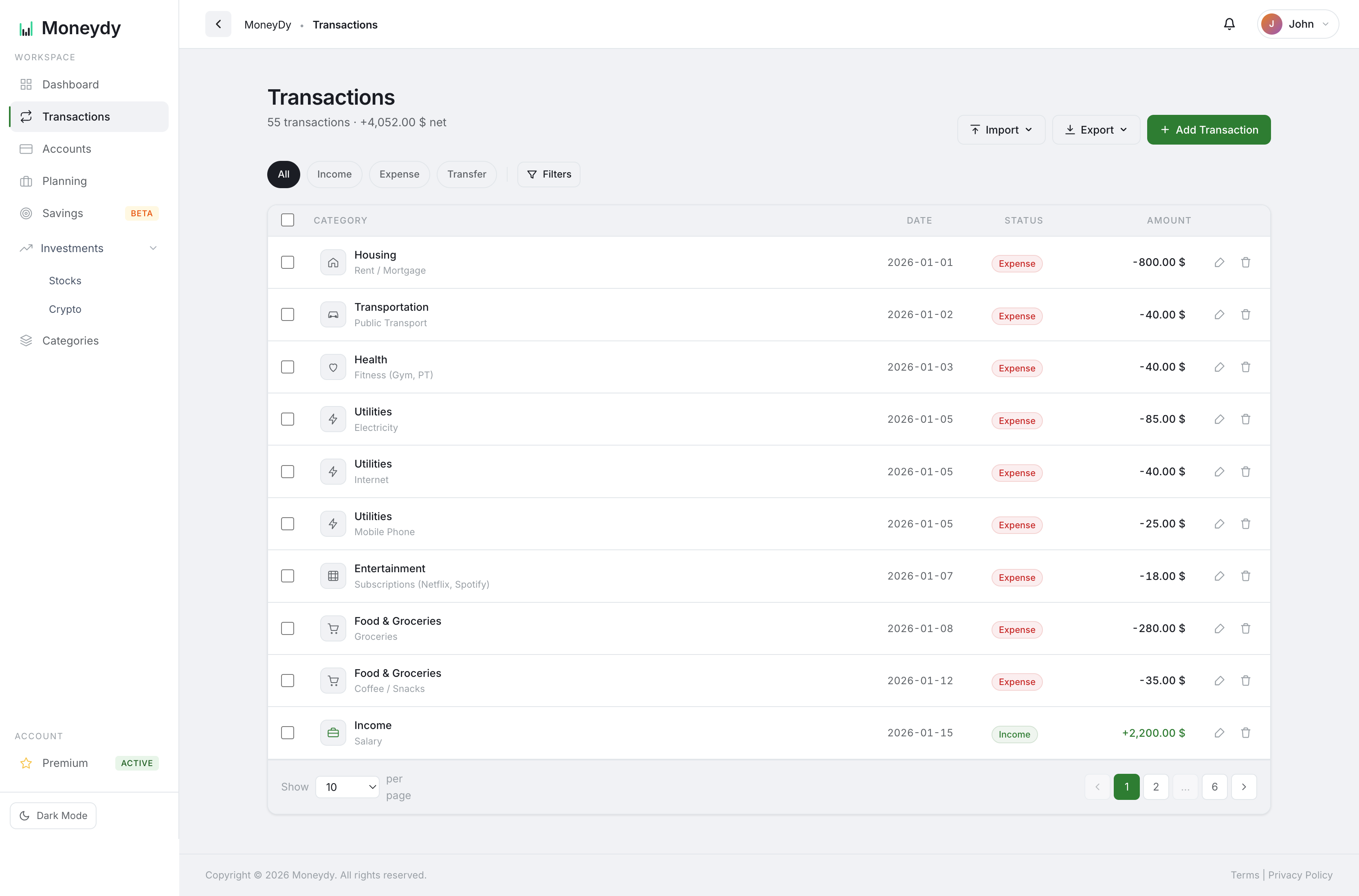This screenshot has height=896, width=1359.
Task: Delete the Coffee / Snacks transaction
Action: tap(1246, 681)
